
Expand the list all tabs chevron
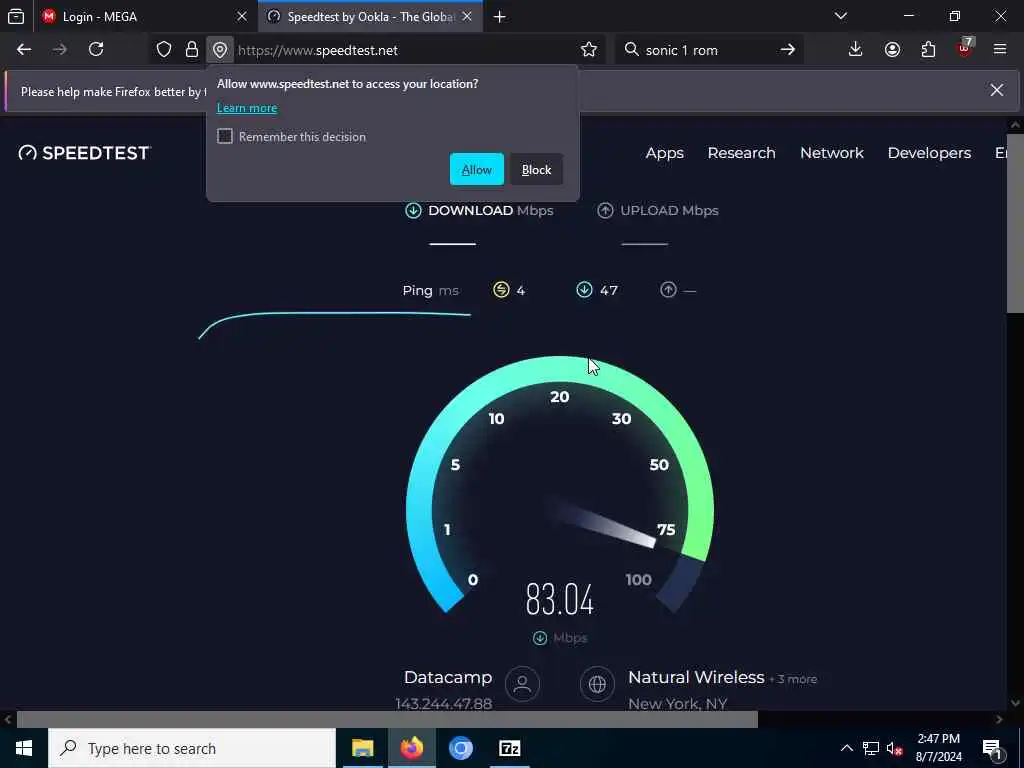tap(841, 16)
